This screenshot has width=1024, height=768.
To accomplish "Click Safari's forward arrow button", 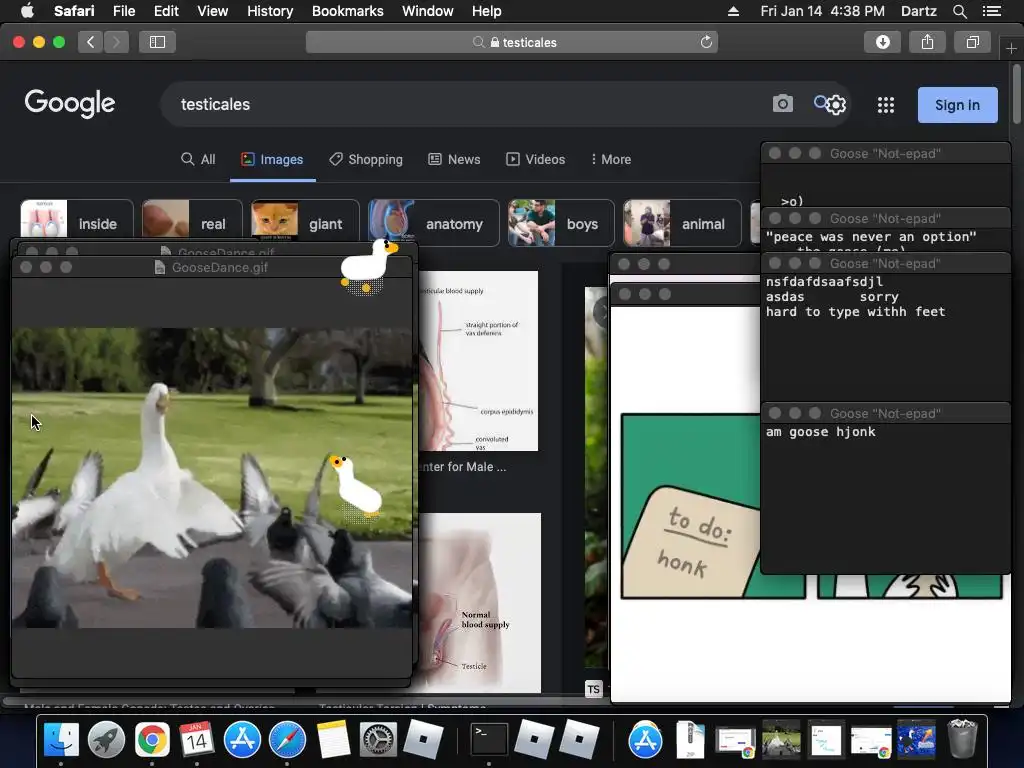I will coord(116,42).
